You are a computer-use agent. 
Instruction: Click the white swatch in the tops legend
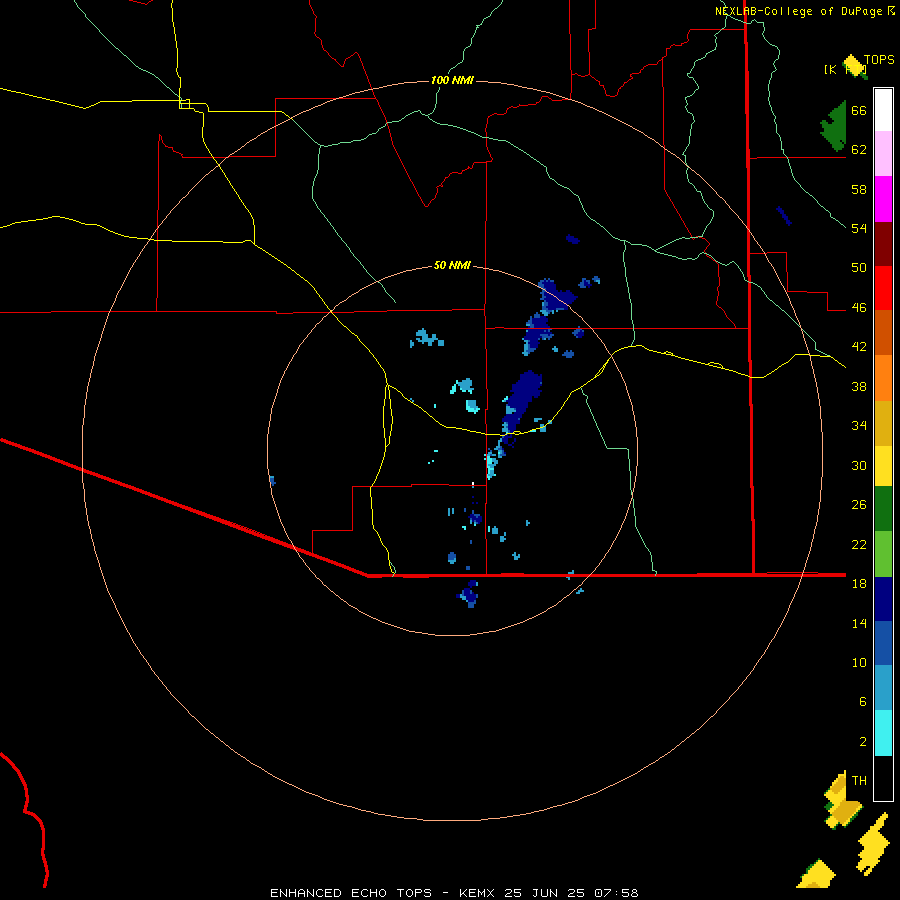pos(883,110)
